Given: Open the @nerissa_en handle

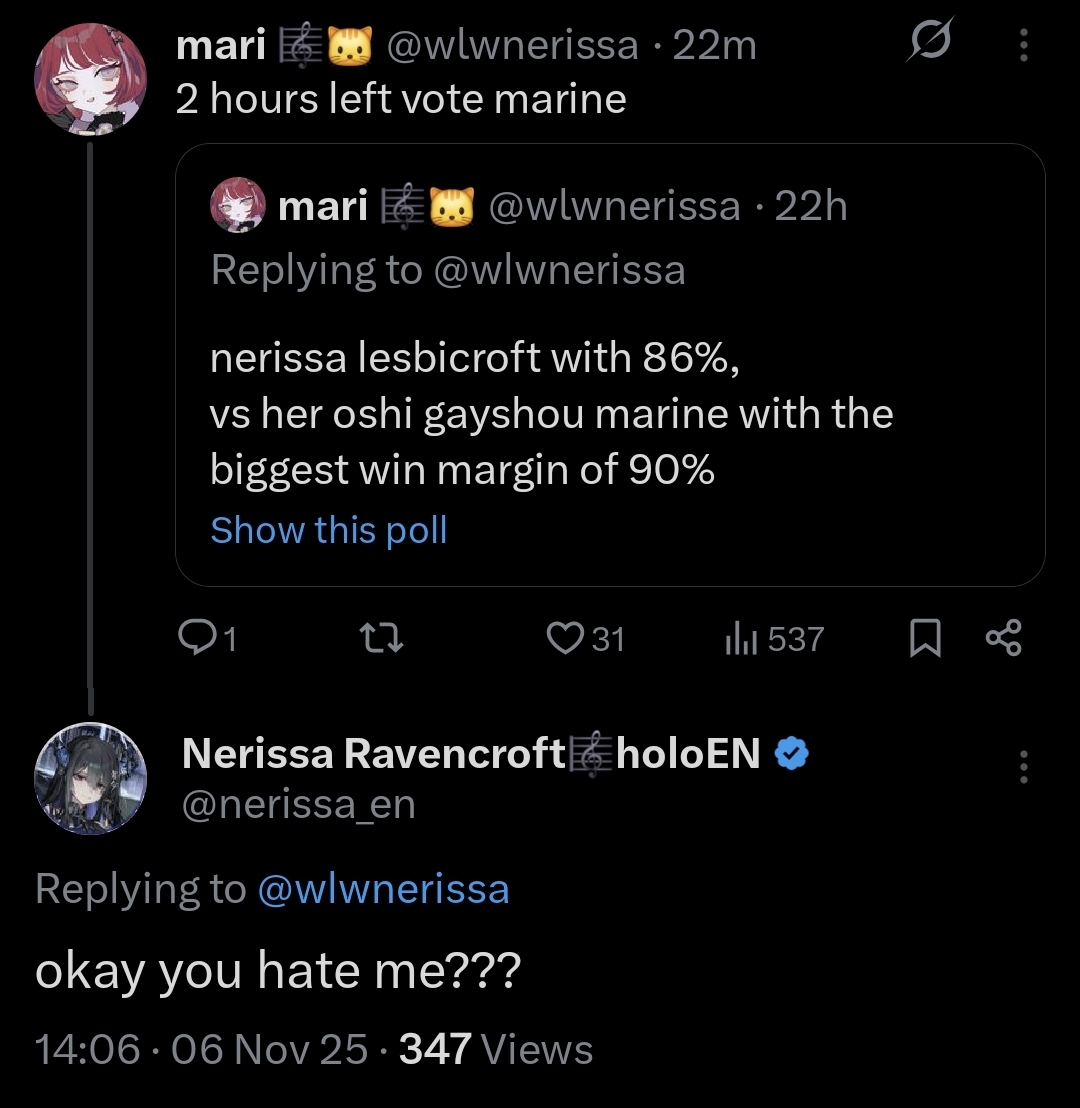Looking at the screenshot, I should pos(298,804).
